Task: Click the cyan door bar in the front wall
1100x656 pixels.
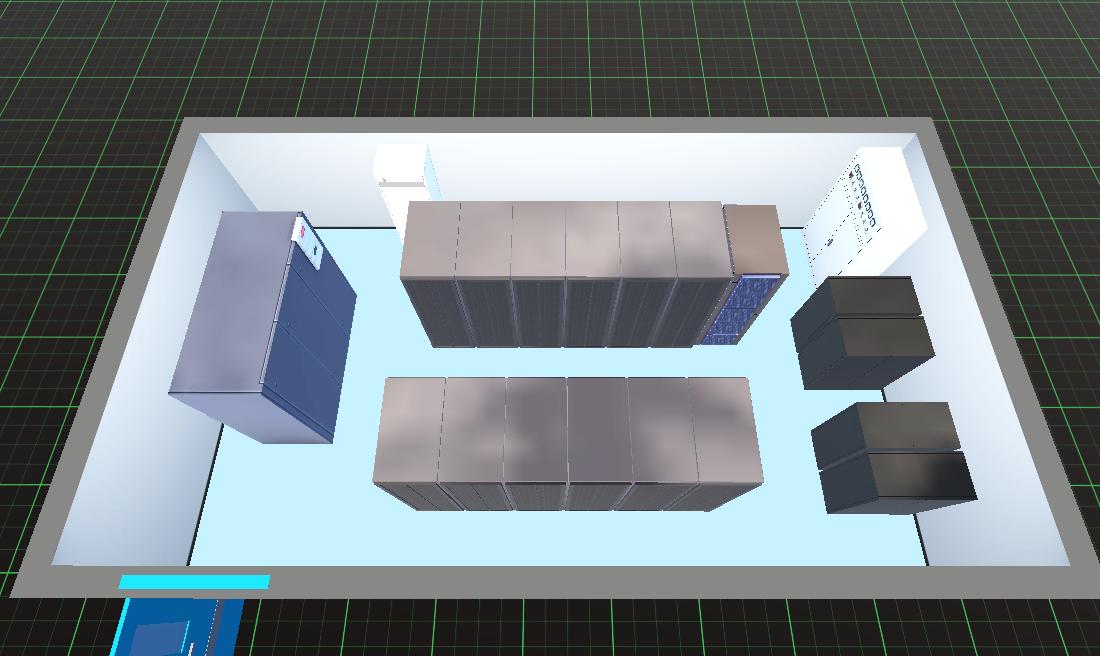Action: [x=194, y=581]
